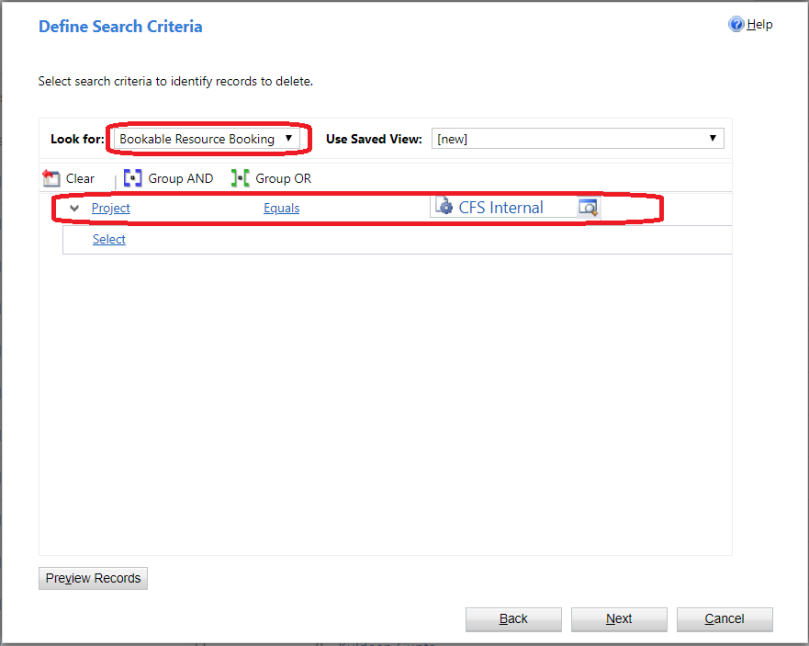Image resolution: width=809 pixels, height=646 pixels.
Task: Click the Clear criteria icon
Action: [51, 178]
